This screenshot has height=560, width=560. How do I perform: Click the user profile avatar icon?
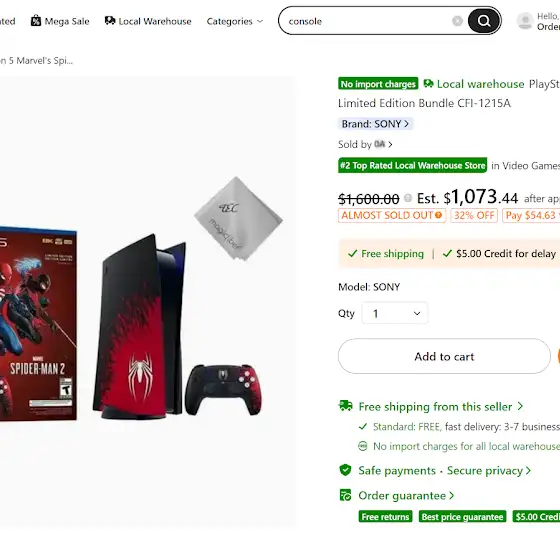click(525, 21)
